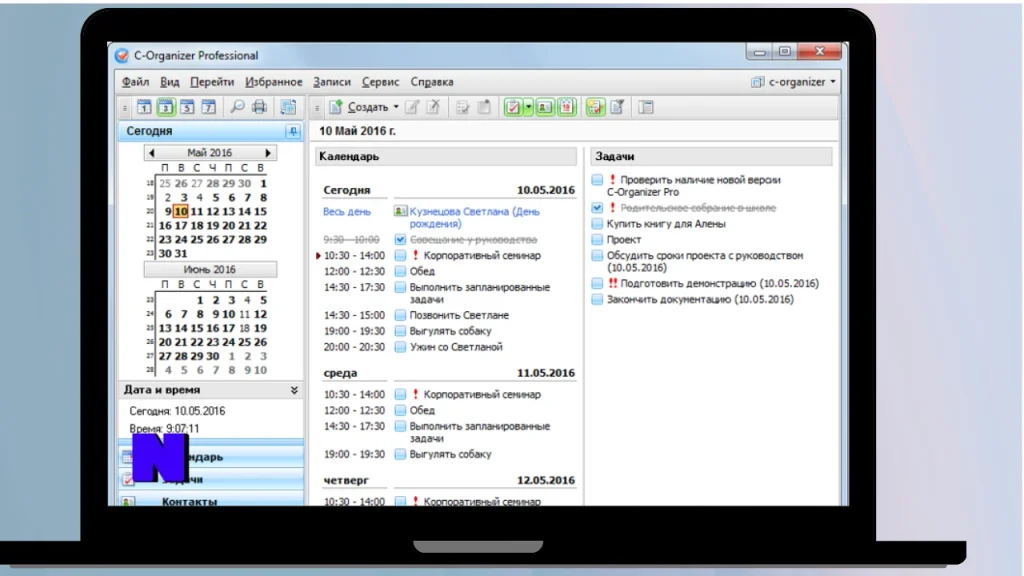
Task: Click the layout panel icon at toolbar end
Action: click(x=646, y=107)
